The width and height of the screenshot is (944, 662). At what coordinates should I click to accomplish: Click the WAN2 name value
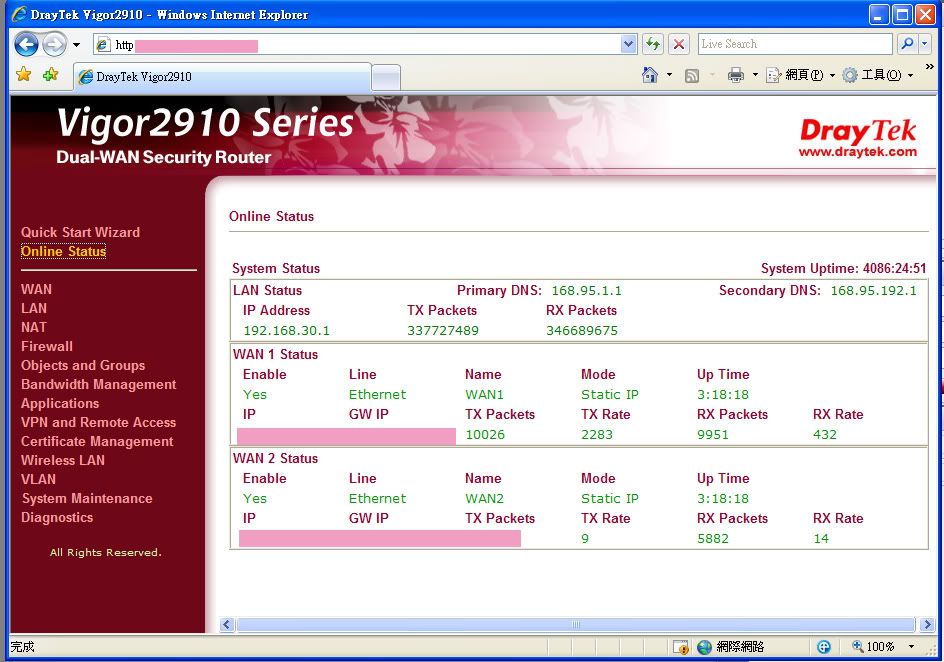(x=484, y=499)
